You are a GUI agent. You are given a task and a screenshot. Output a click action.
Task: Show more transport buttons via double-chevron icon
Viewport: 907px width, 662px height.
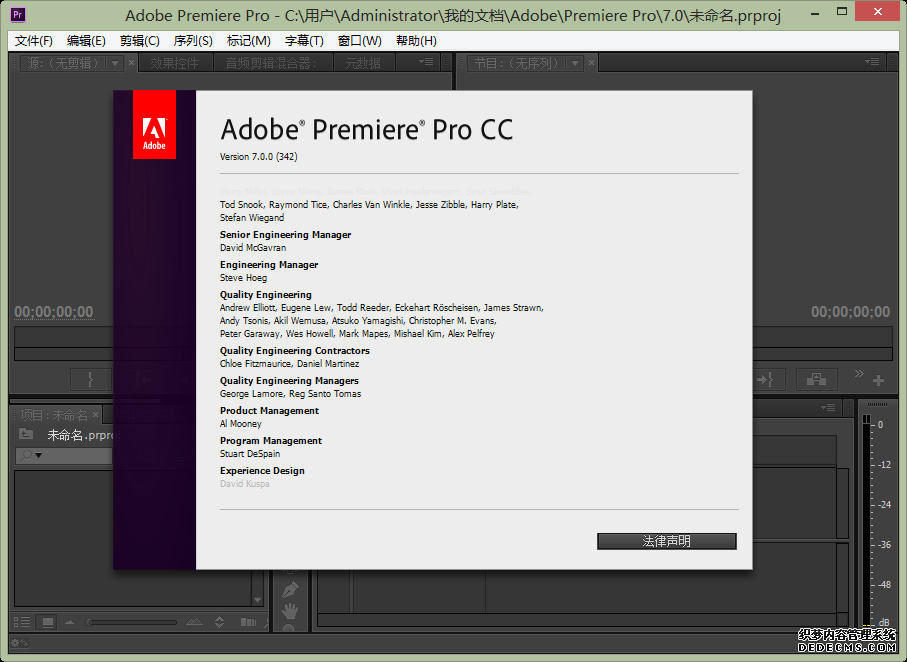click(859, 374)
